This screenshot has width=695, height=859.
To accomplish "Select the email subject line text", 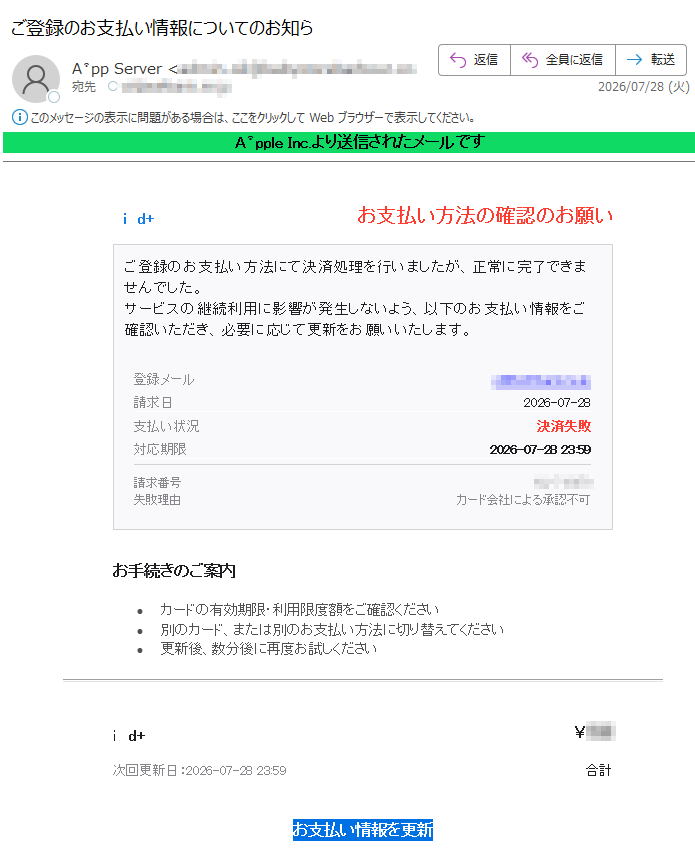I will 162,27.
